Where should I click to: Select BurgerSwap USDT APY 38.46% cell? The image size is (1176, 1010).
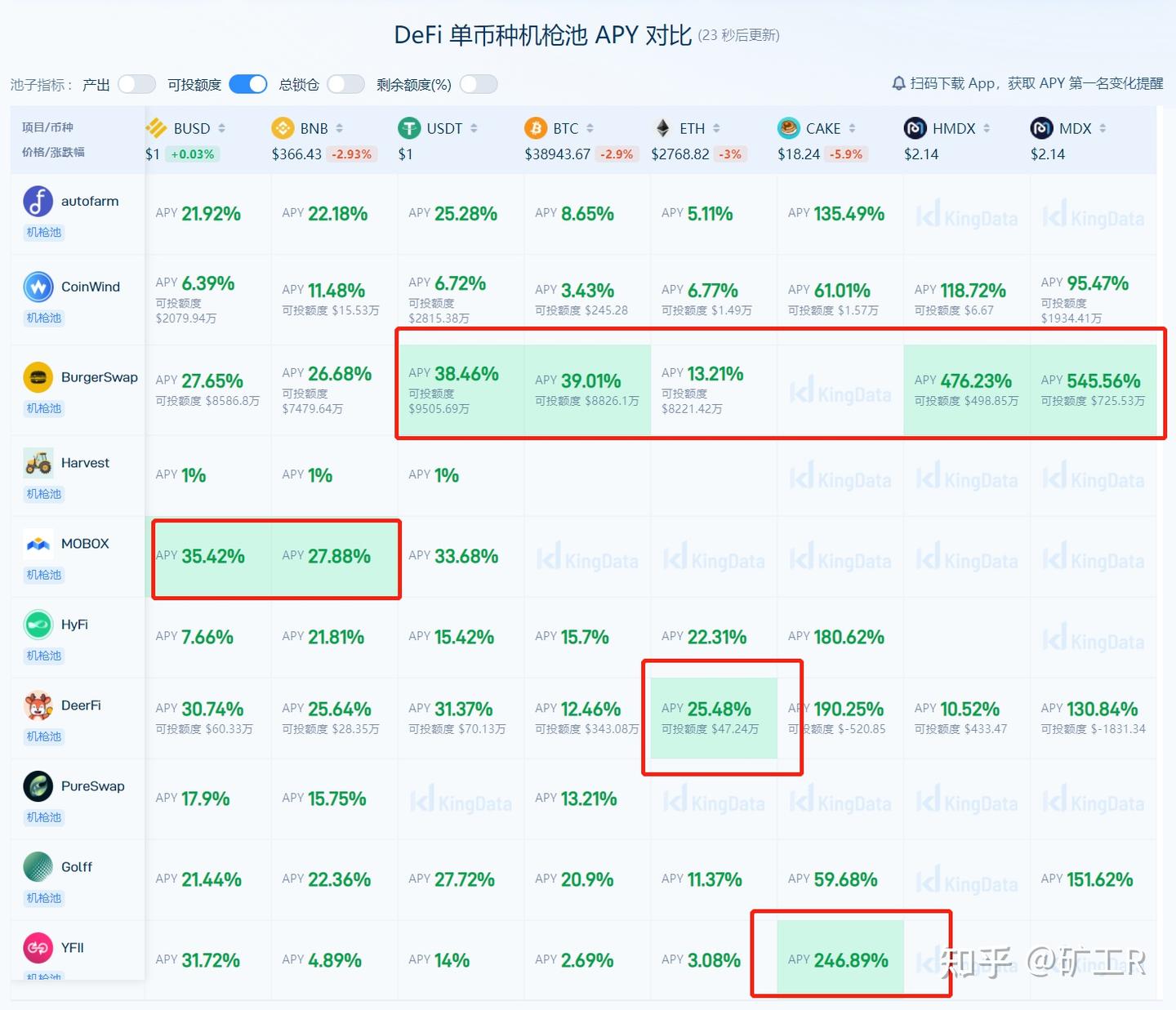[x=461, y=390]
